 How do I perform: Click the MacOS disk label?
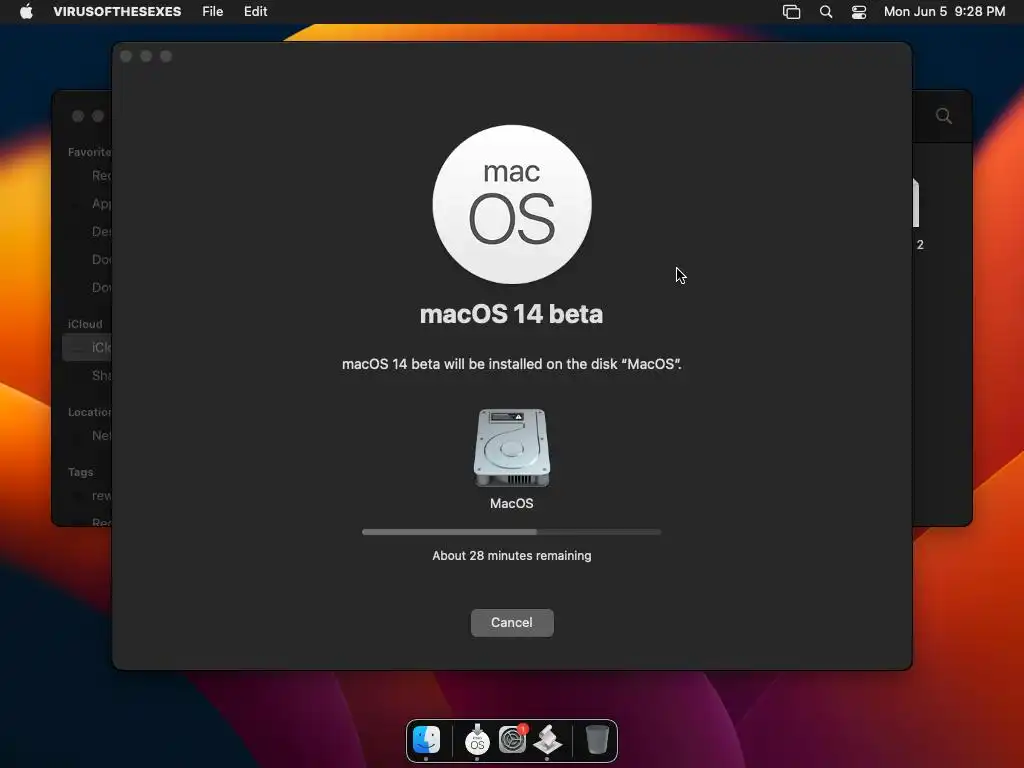click(x=512, y=504)
